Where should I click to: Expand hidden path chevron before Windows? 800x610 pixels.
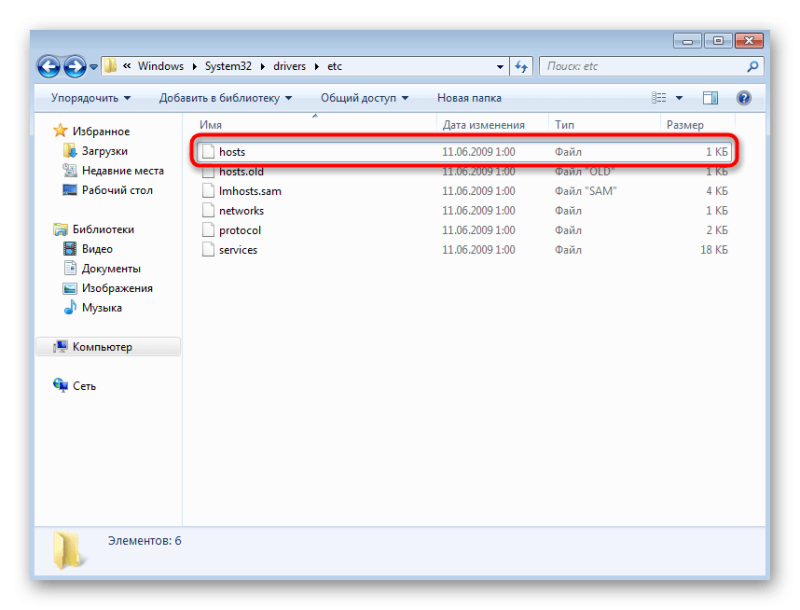pos(127,66)
